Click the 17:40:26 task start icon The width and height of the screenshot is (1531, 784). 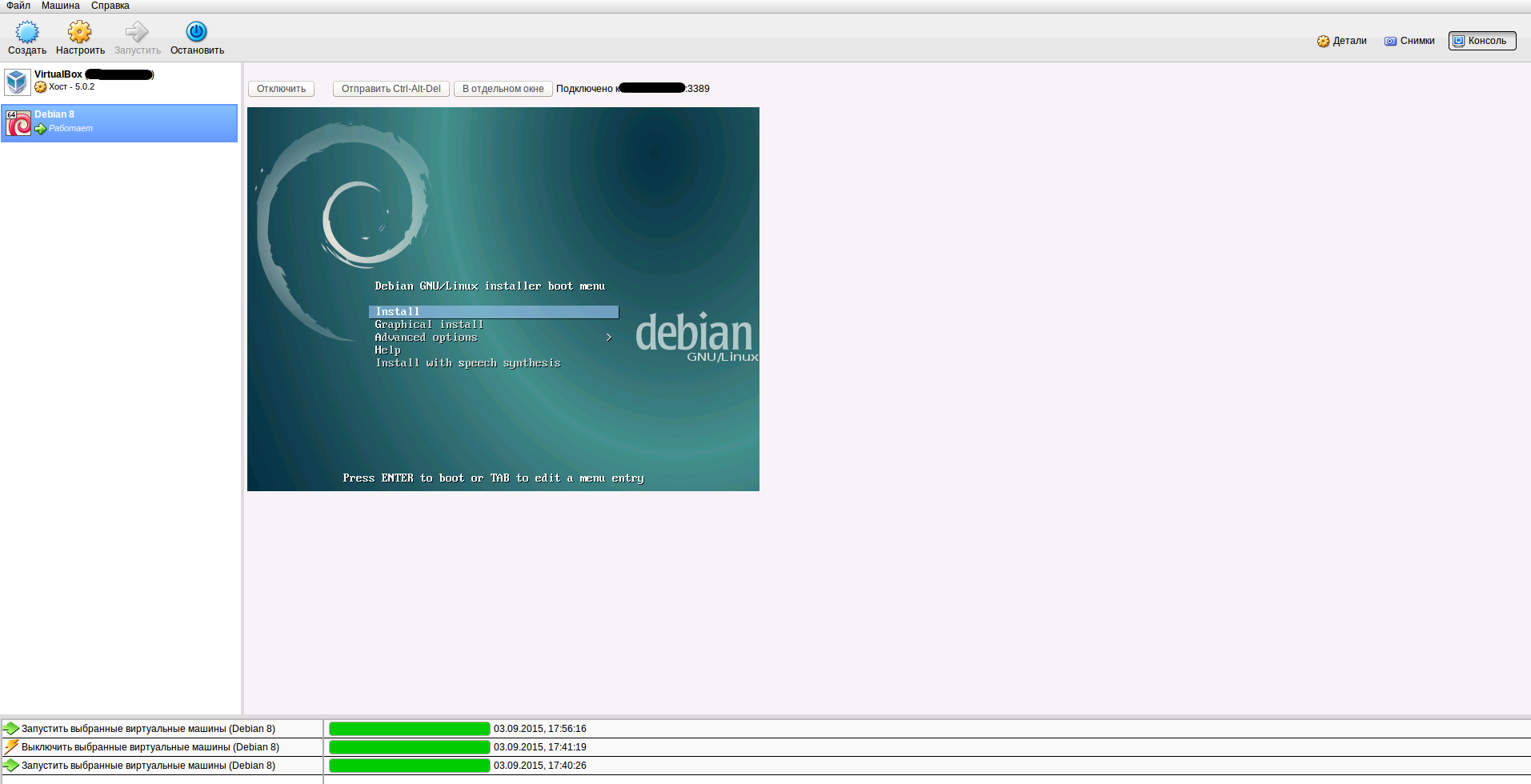[x=11, y=766]
